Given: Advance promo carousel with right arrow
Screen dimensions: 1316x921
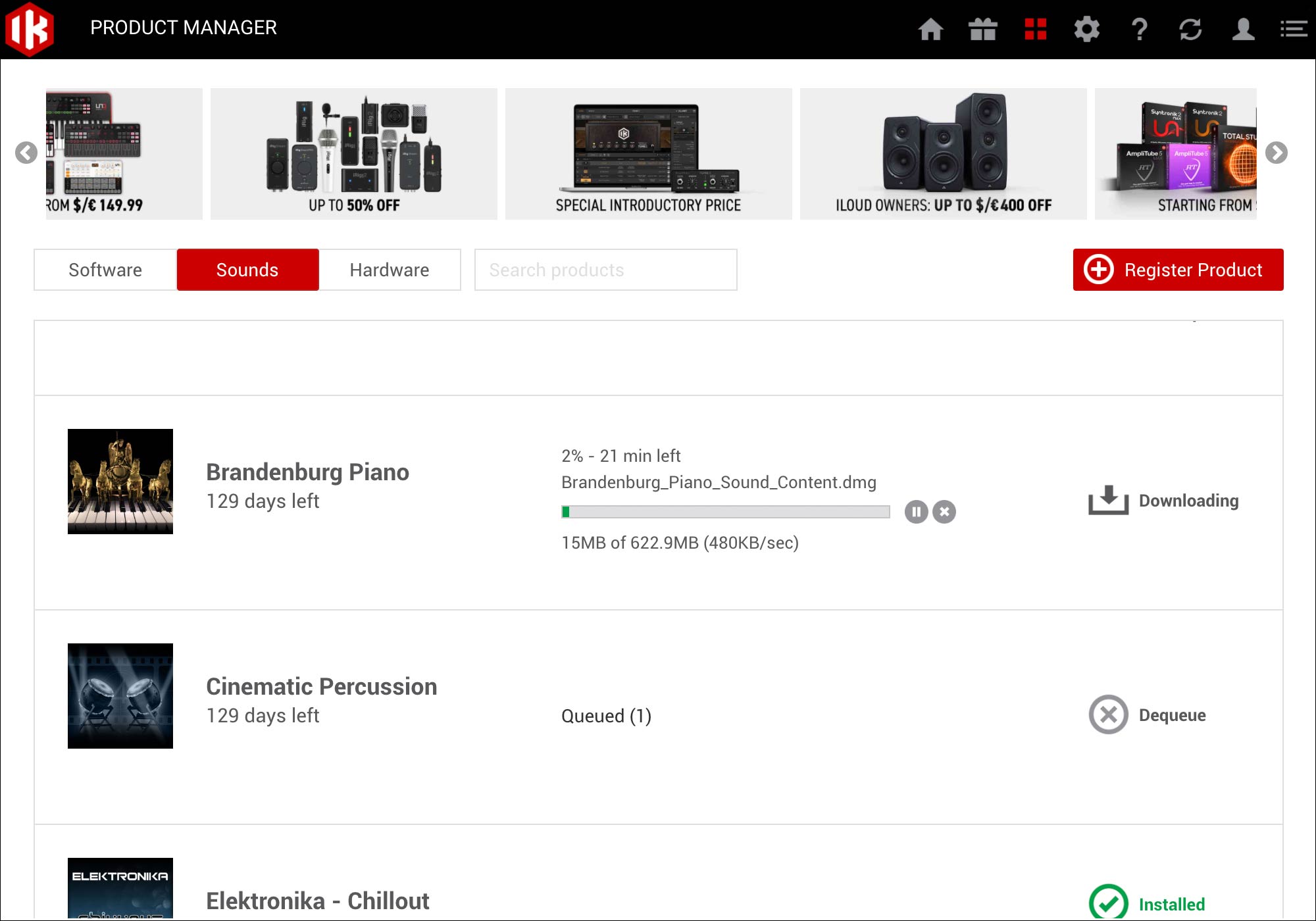Looking at the screenshot, I should (1276, 153).
